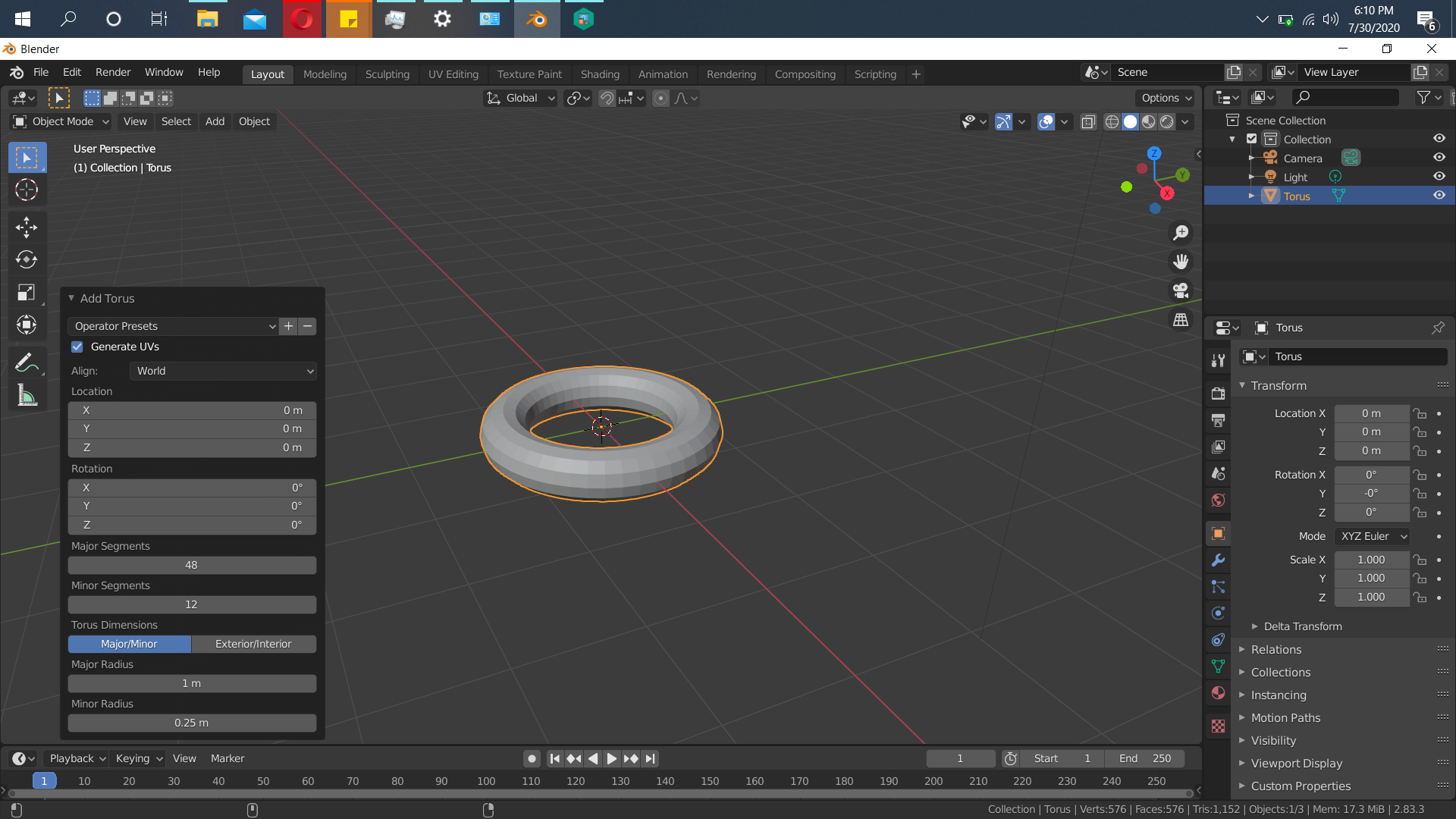Open the Texture properties checker tab

coord(1218,726)
